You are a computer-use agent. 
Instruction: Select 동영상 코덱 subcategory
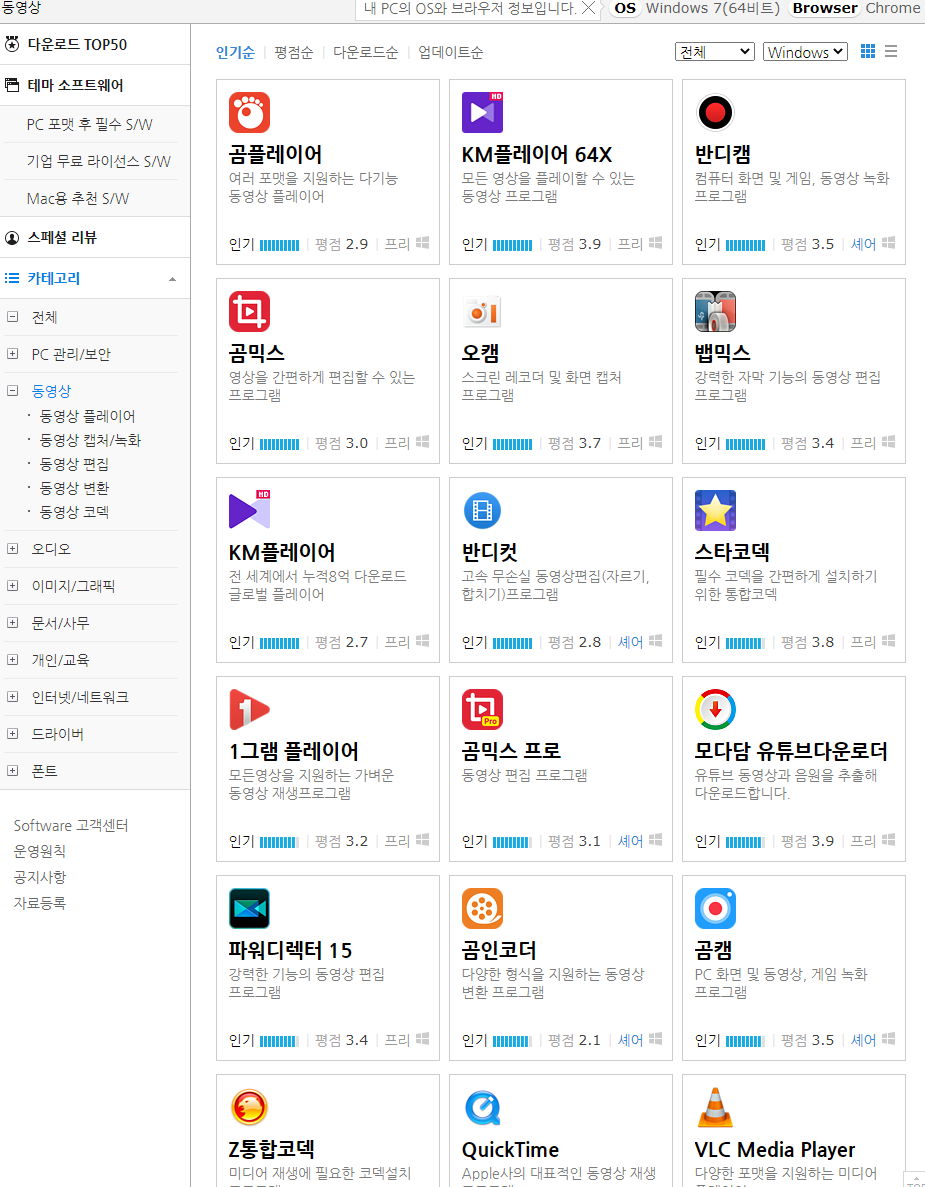click(74, 512)
